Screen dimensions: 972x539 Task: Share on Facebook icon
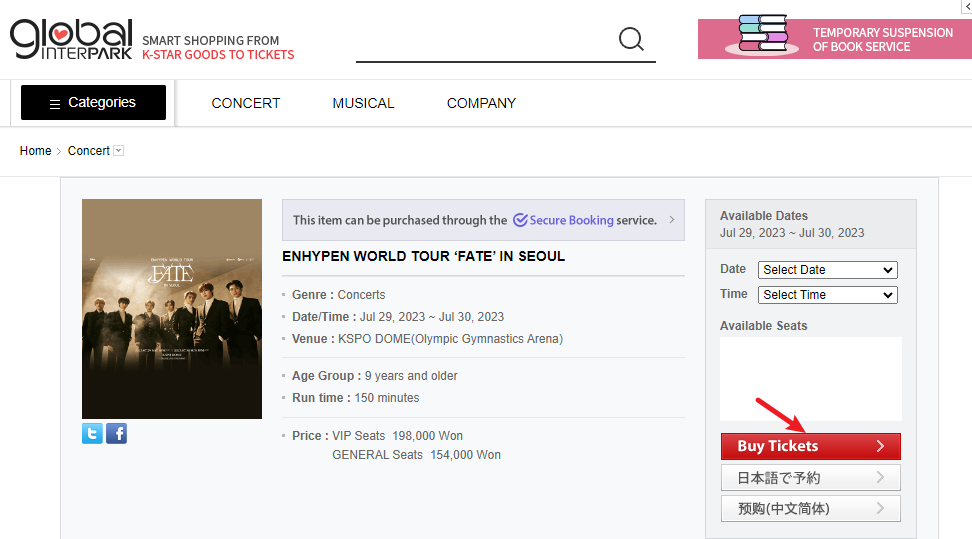pos(116,433)
